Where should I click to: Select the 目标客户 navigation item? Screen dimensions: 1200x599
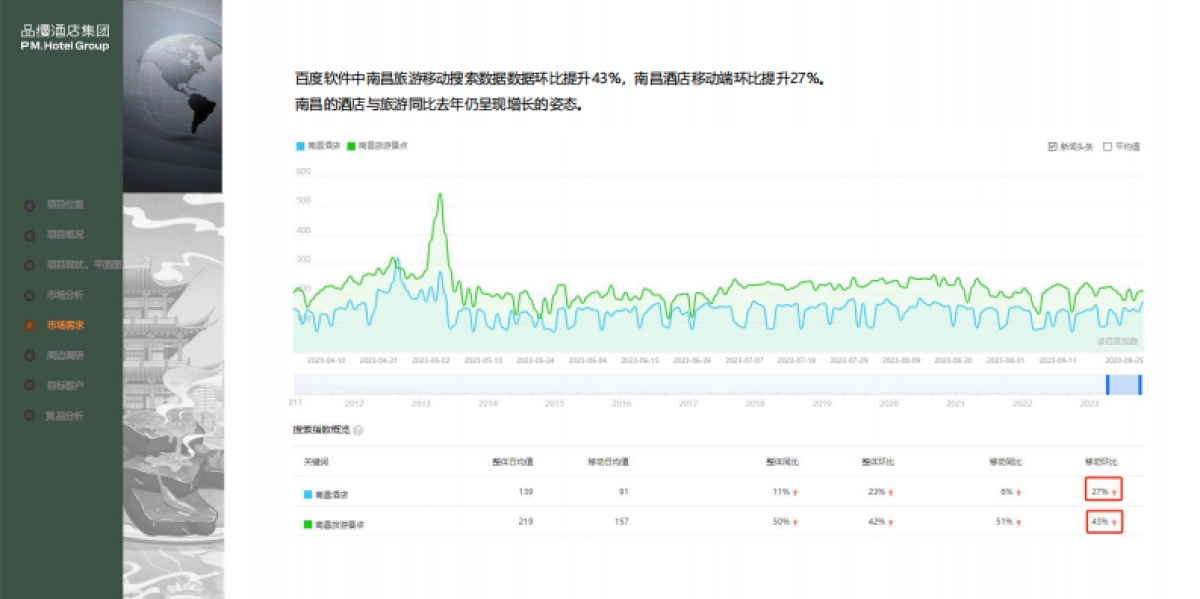pos(65,385)
